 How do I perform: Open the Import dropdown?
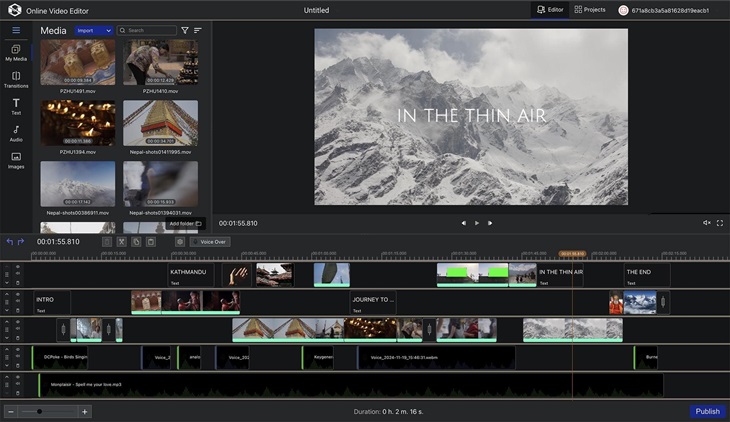click(x=93, y=31)
